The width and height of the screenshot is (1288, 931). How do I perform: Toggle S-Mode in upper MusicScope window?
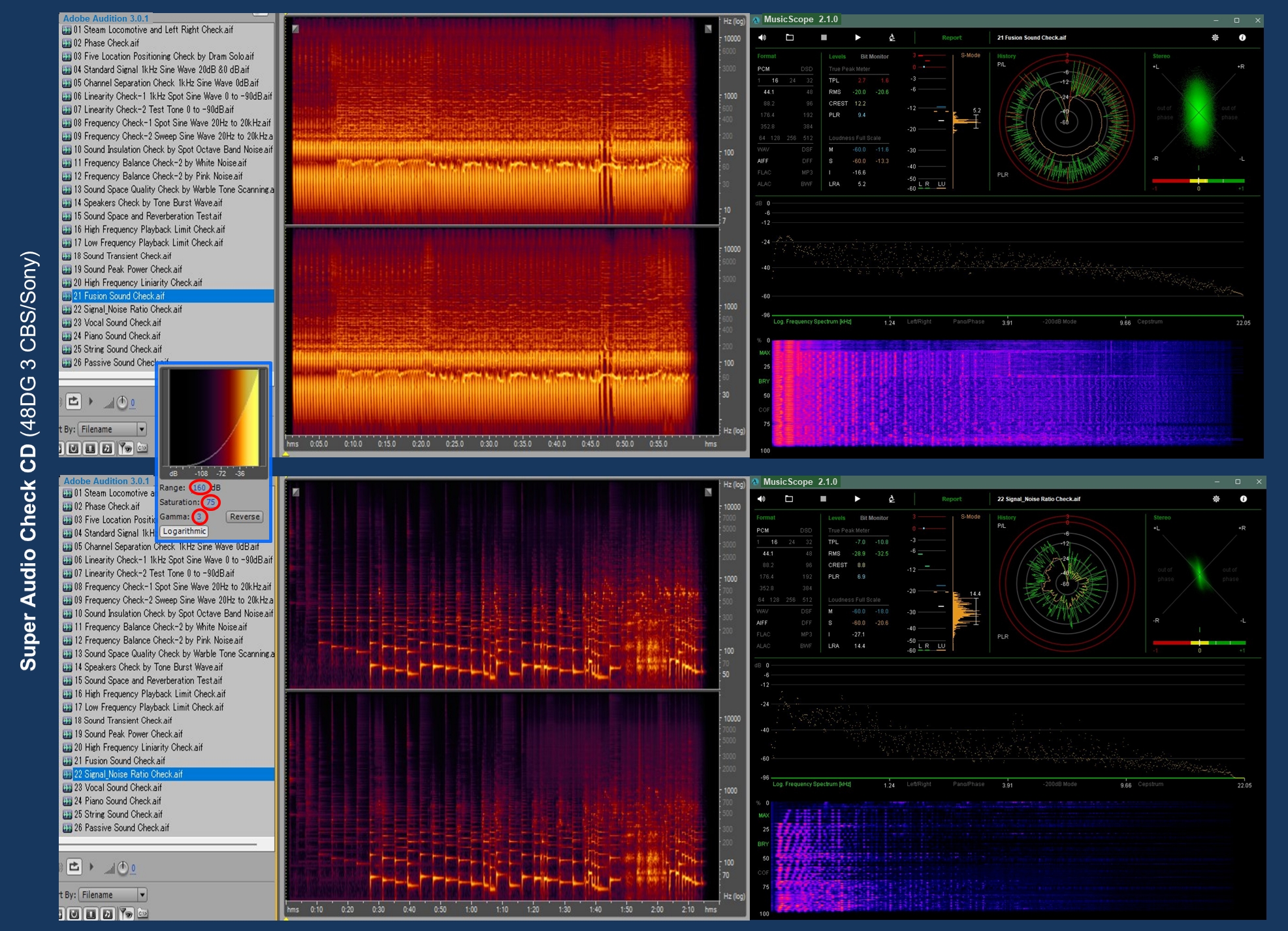[971, 56]
